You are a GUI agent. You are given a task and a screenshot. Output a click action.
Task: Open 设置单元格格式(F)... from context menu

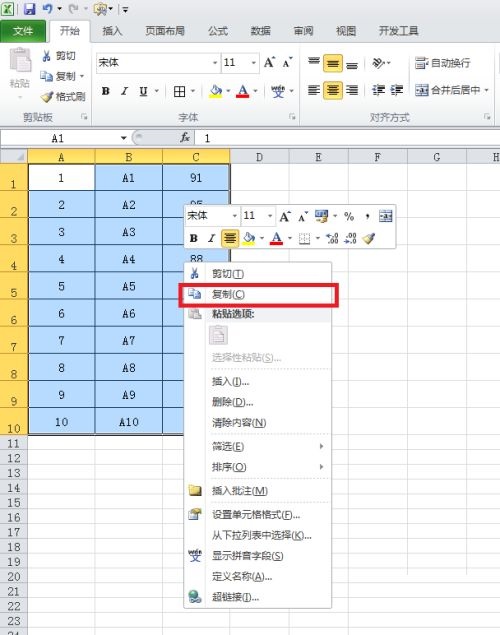[257, 515]
